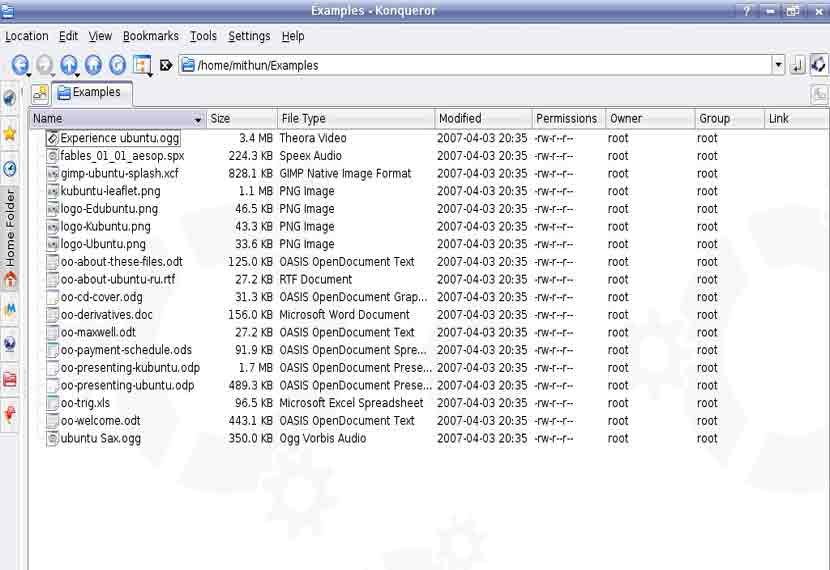Image resolution: width=830 pixels, height=570 pixels.
Task: Open the Network globe sidebar panel
Action: (10, 344)
